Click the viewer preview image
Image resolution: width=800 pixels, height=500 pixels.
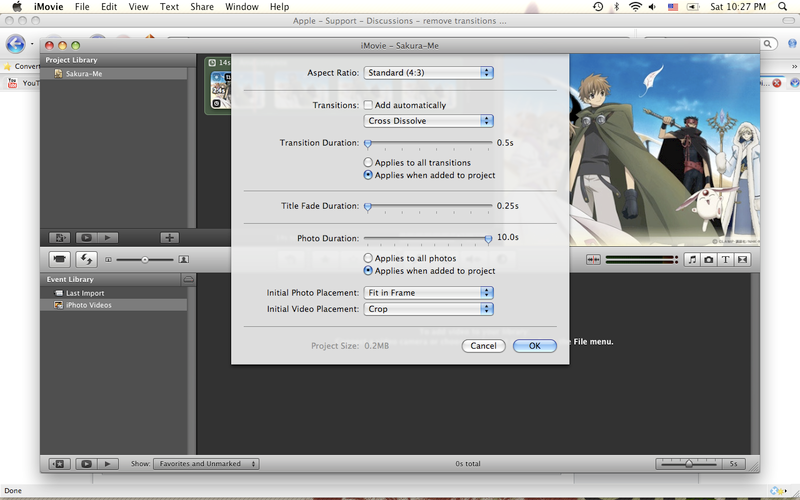pyautogui.click(x=664, y=150)
